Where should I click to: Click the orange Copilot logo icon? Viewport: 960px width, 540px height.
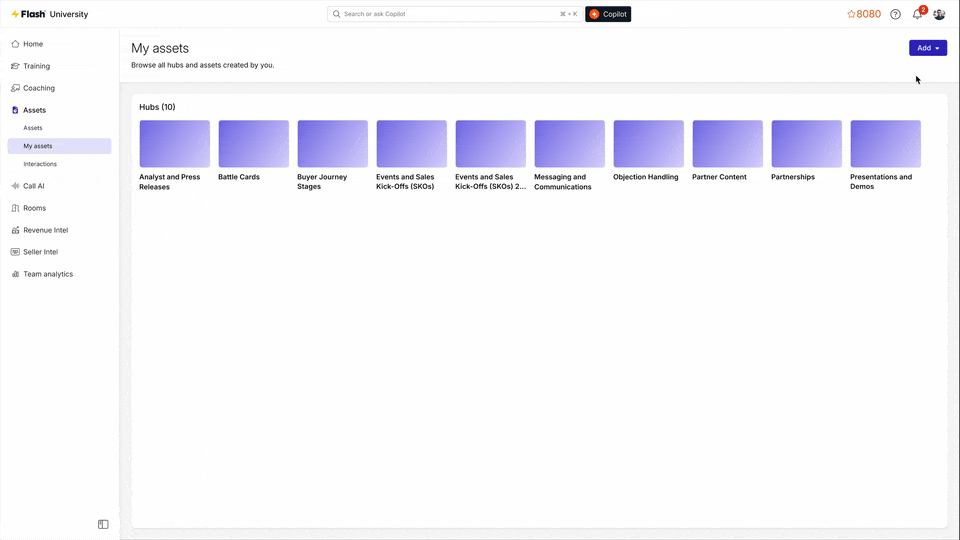point(594,14)
